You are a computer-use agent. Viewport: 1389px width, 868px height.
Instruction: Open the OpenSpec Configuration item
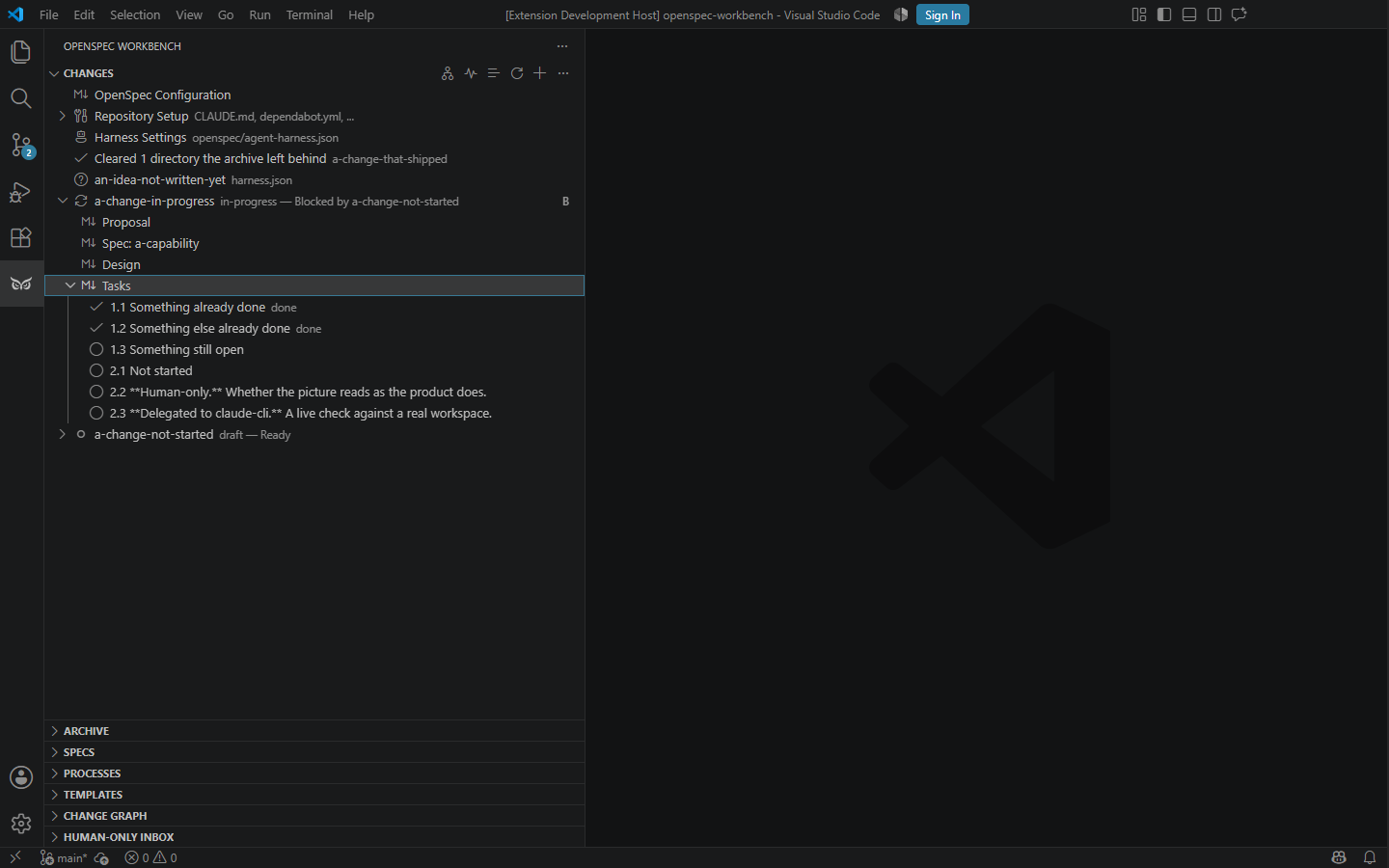pyautogui.click(x=314, y=95)
